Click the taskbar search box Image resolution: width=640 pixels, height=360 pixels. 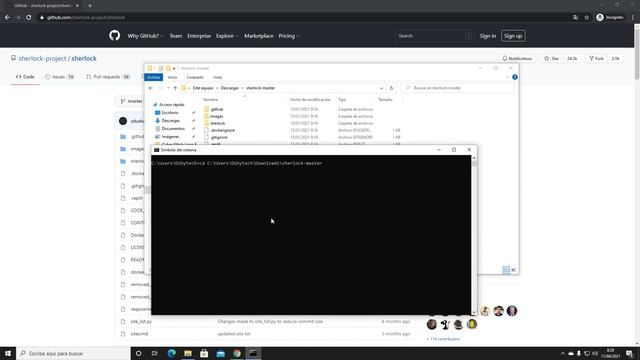pyautogui.click(x=73, y=353)
